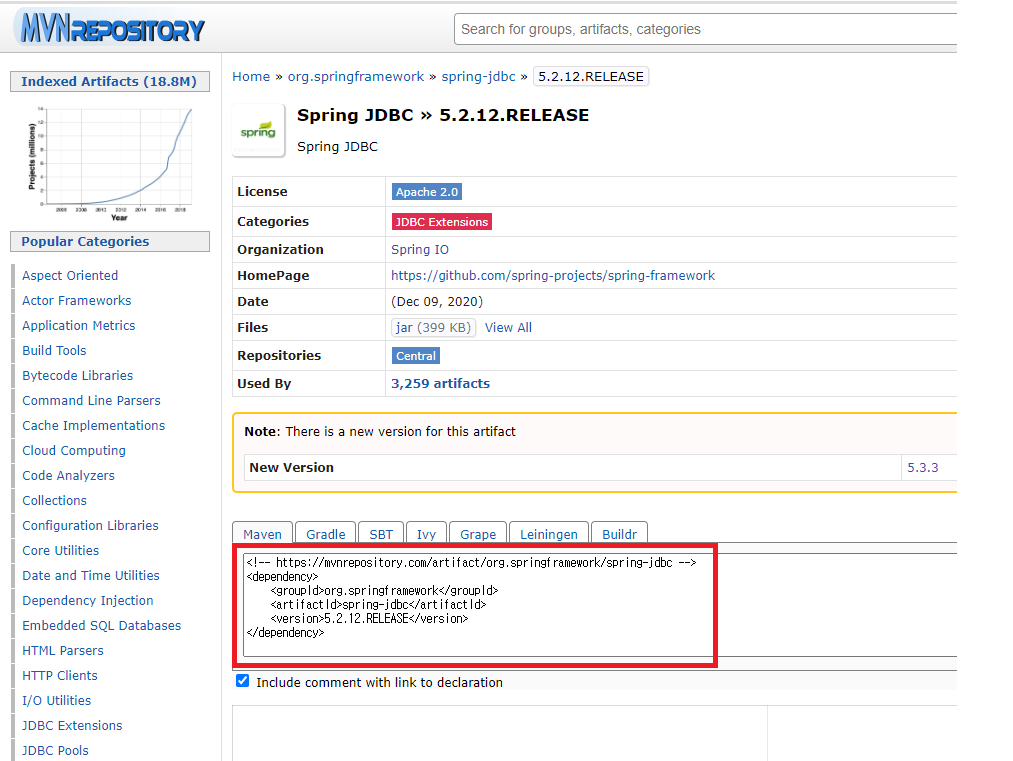Screen dimensions: 1013x761
Task: Click the Spring JDBC » 5.2.12.RELEASE heading
Action: point(443,115)
